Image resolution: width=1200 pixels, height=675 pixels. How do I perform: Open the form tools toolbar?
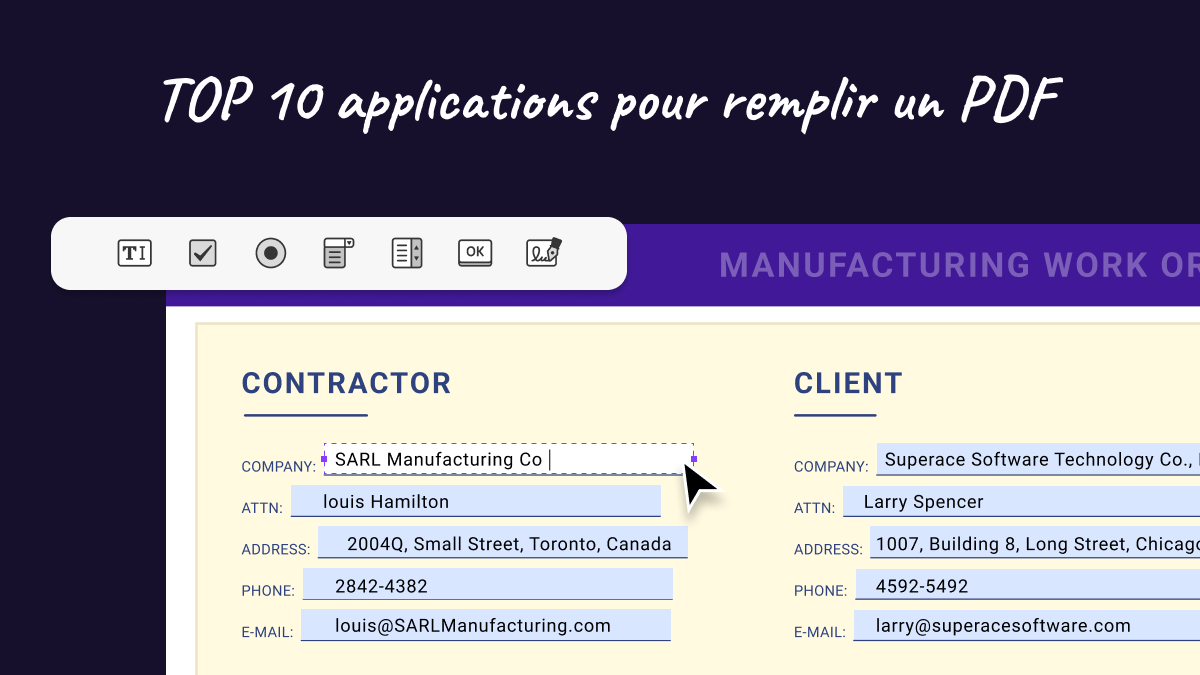[340, 253]
